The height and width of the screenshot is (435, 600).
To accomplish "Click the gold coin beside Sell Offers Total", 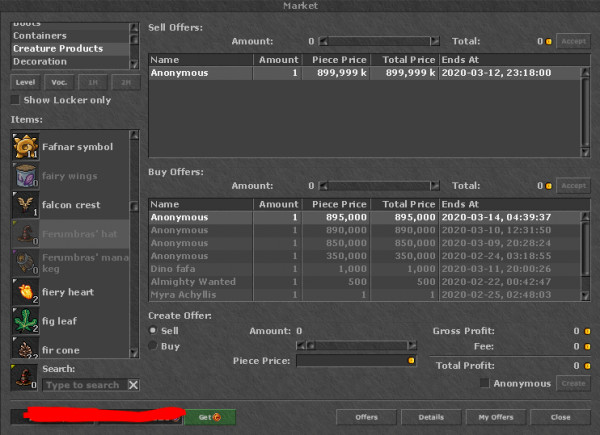I will pos(549,41).
